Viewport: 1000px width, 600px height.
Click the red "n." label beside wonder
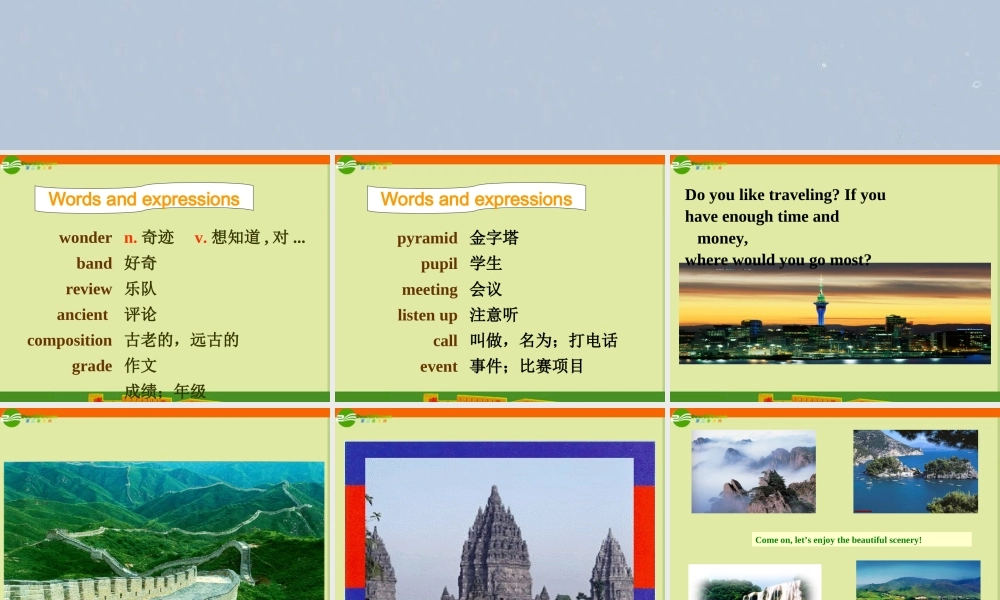[x=130, y=238]
